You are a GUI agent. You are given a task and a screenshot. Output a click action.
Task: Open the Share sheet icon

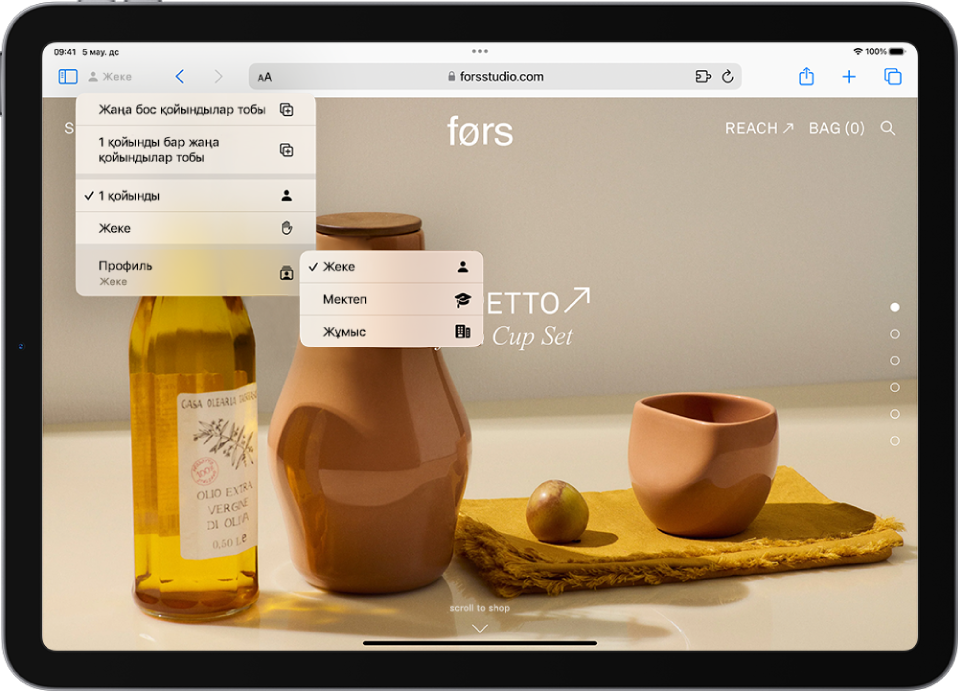(x=806, y=77)
